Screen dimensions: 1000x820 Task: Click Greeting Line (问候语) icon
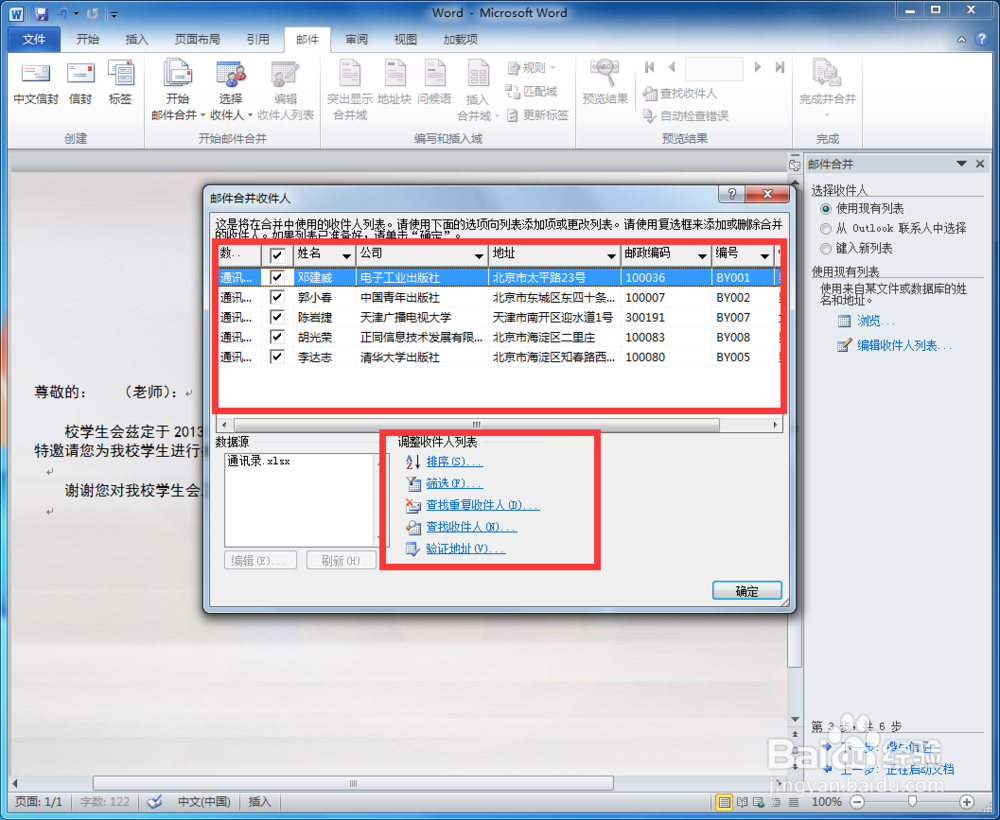point(434,83)
